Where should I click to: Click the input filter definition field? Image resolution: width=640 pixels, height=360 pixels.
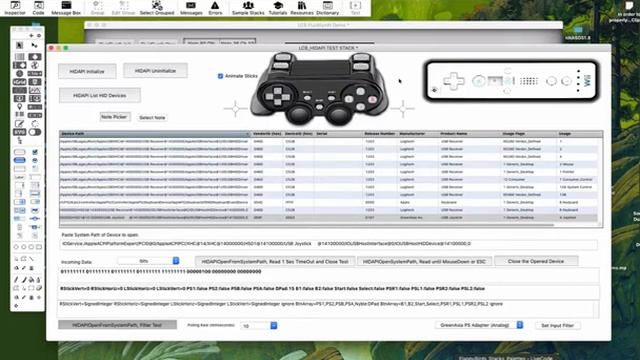coord(329,309)
